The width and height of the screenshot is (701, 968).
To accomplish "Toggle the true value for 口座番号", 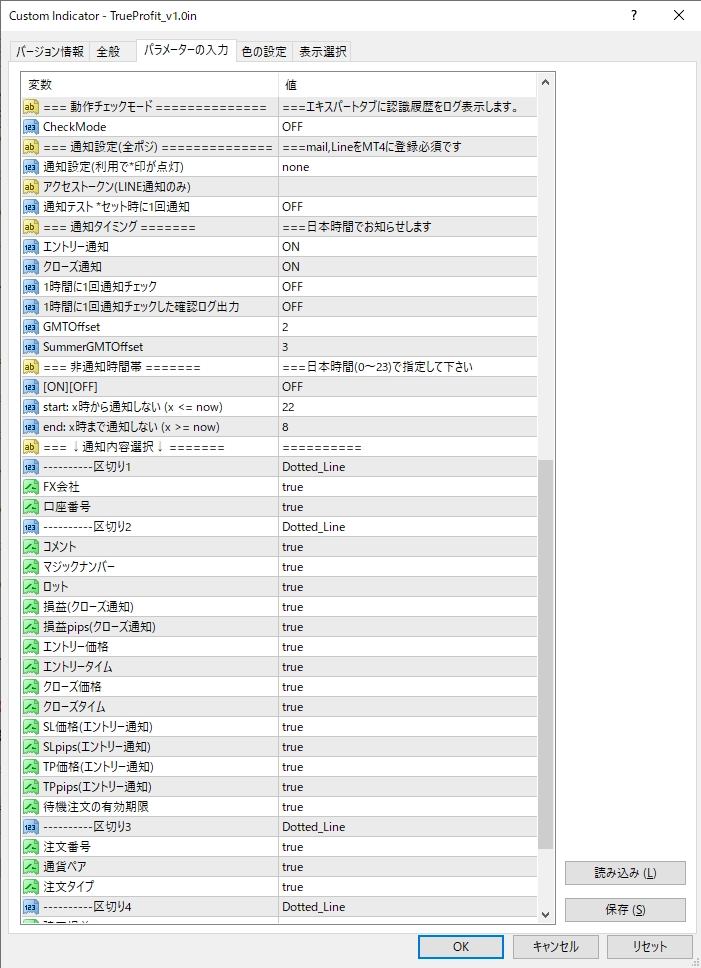I will (x=408, y=507).
